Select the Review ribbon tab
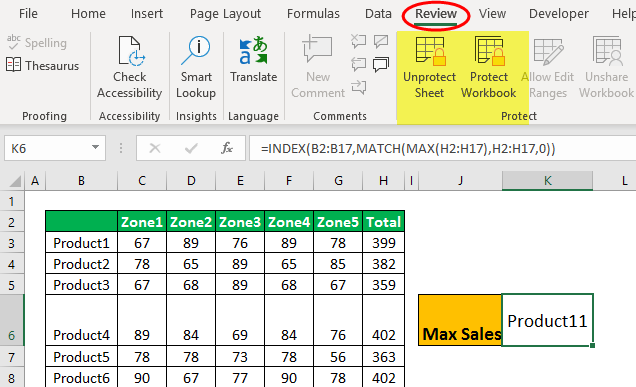 (436, 14)
